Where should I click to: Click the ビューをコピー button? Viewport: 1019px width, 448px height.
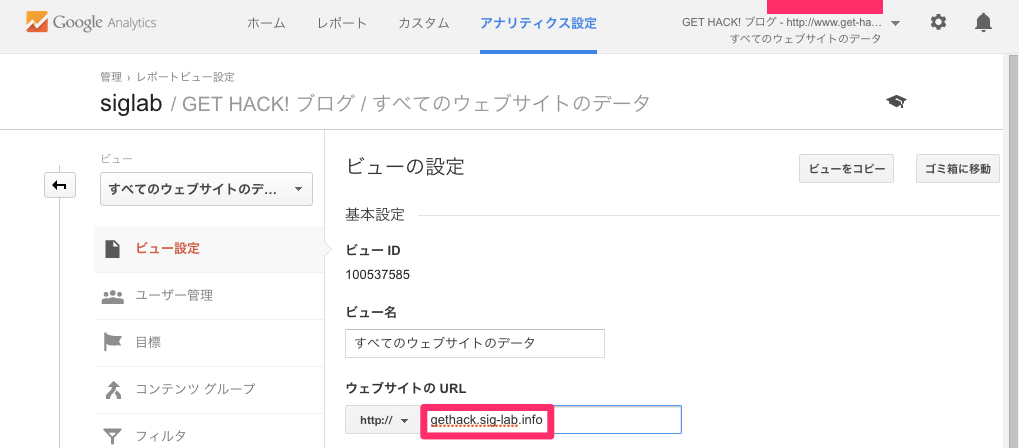click(x=847, y=168)
